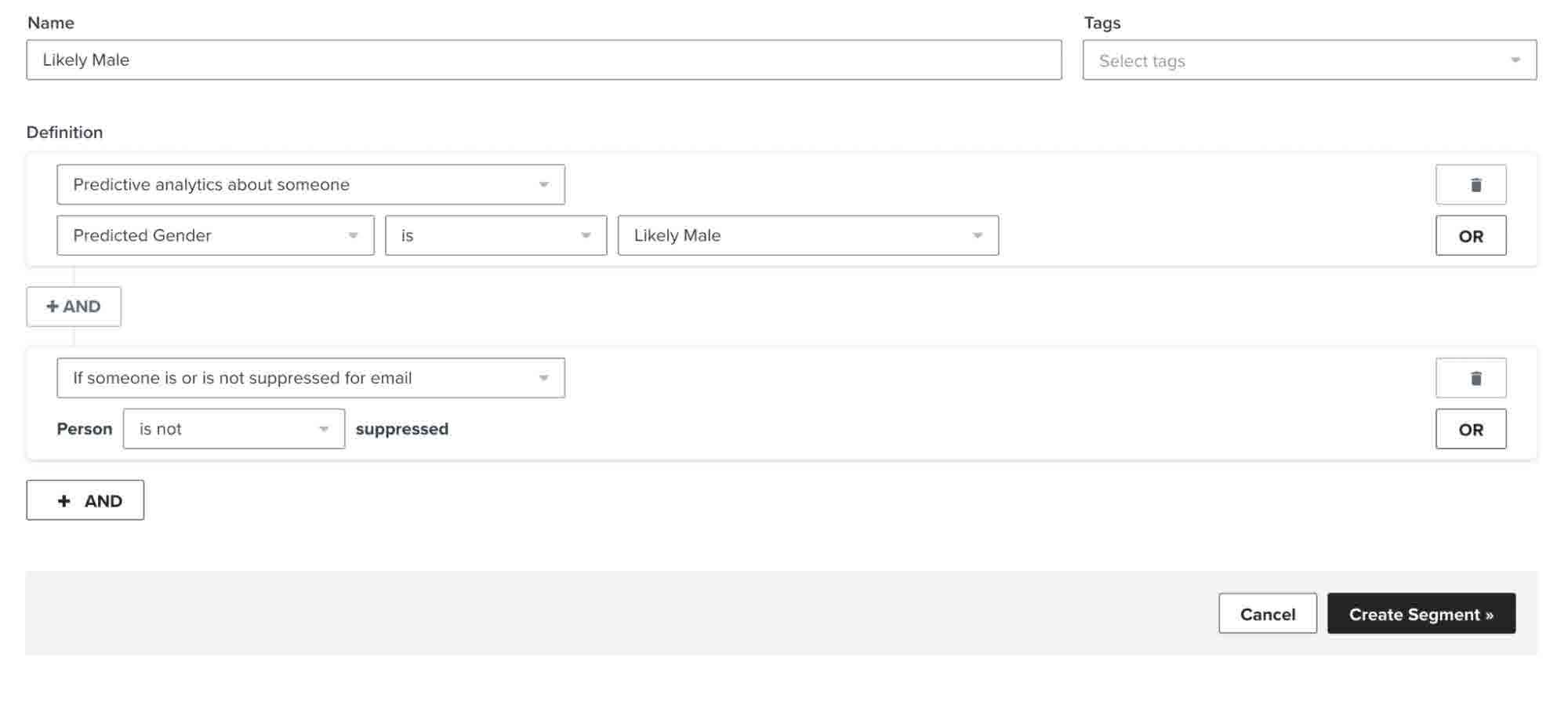Click the Create Segment button
The image size is (1568, 723).
(1421, 614)
